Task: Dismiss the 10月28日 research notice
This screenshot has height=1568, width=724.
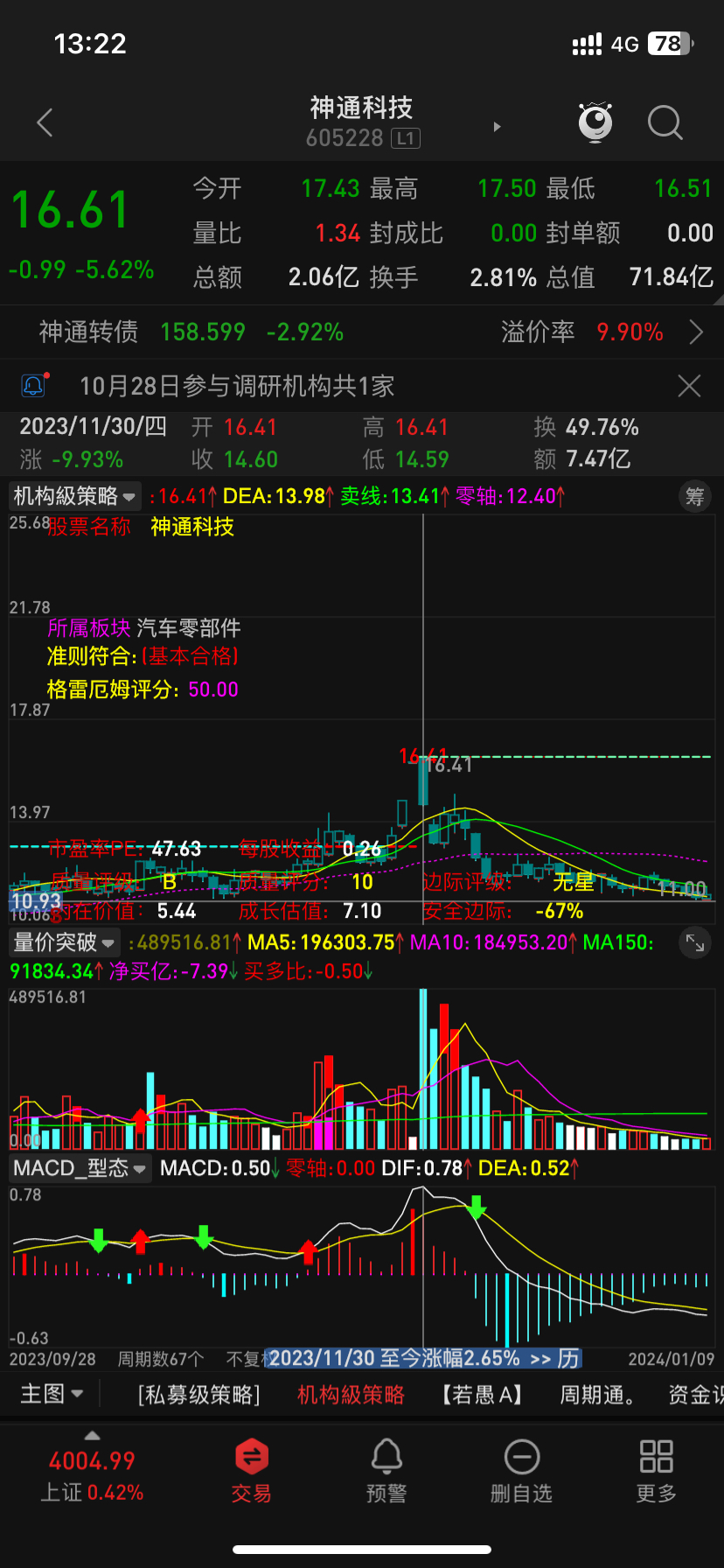Action: [689, 386]
